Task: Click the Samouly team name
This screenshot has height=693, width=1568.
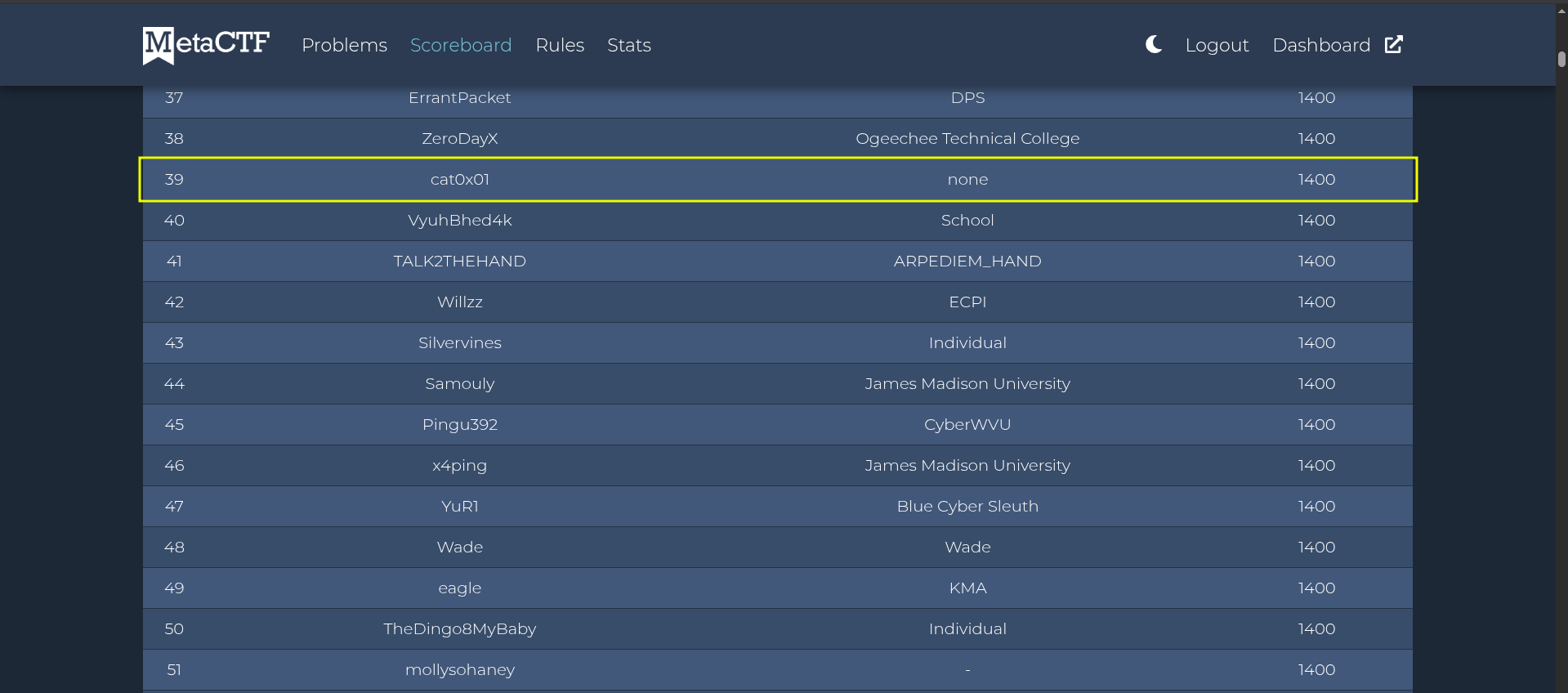Action: pos(460,384)
